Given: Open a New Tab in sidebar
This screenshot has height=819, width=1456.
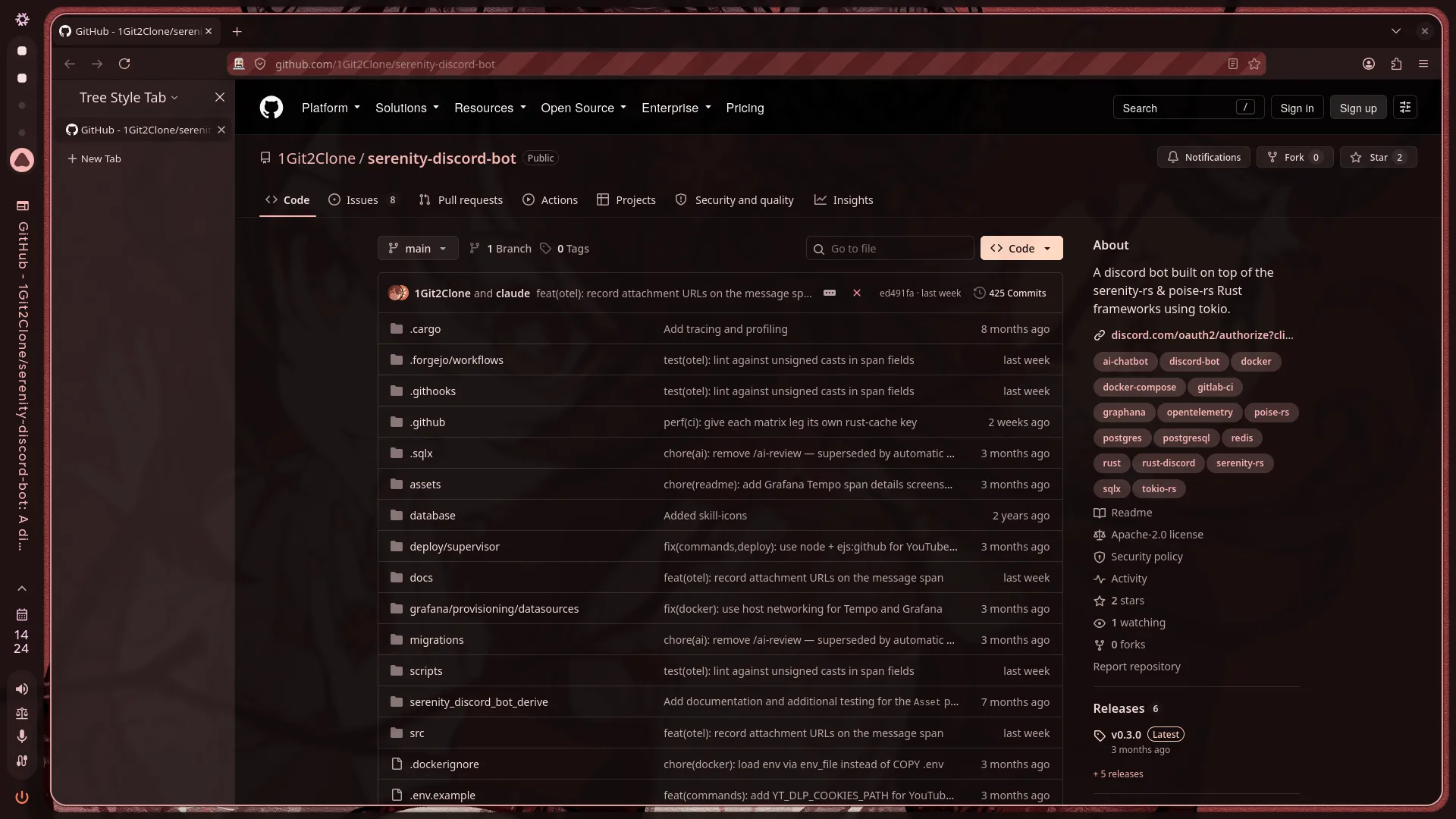Looking at the screenshot, I should 94,158.
